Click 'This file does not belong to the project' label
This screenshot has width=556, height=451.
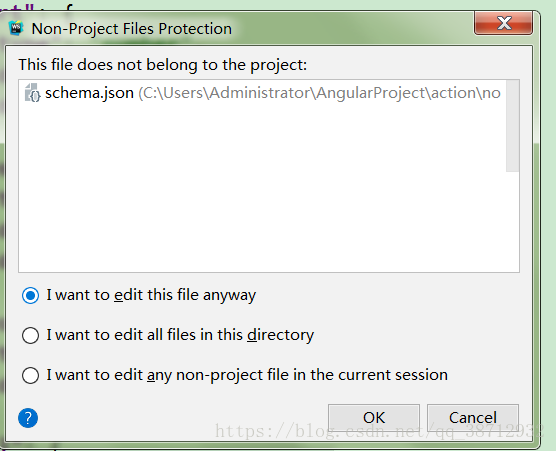click(163, 65)
